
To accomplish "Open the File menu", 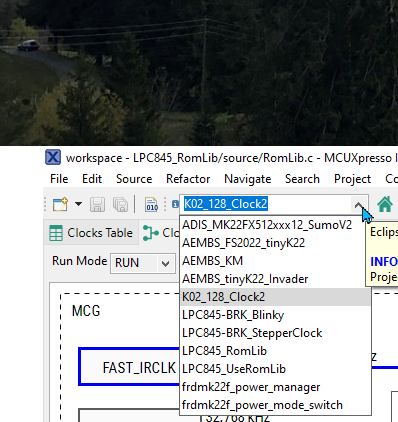I will [x=59, y=179].
